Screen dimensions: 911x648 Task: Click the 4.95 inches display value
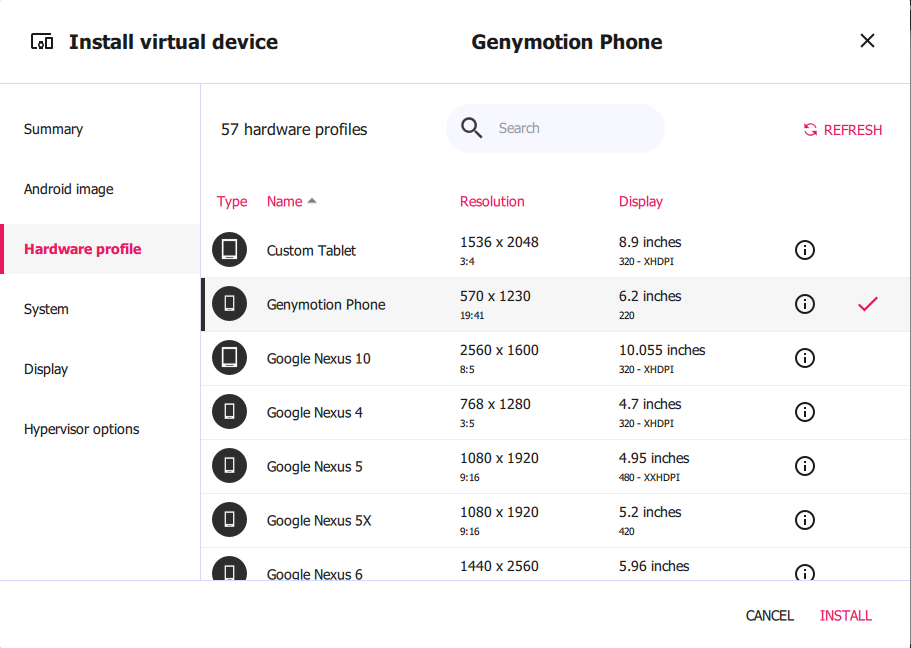654,458
